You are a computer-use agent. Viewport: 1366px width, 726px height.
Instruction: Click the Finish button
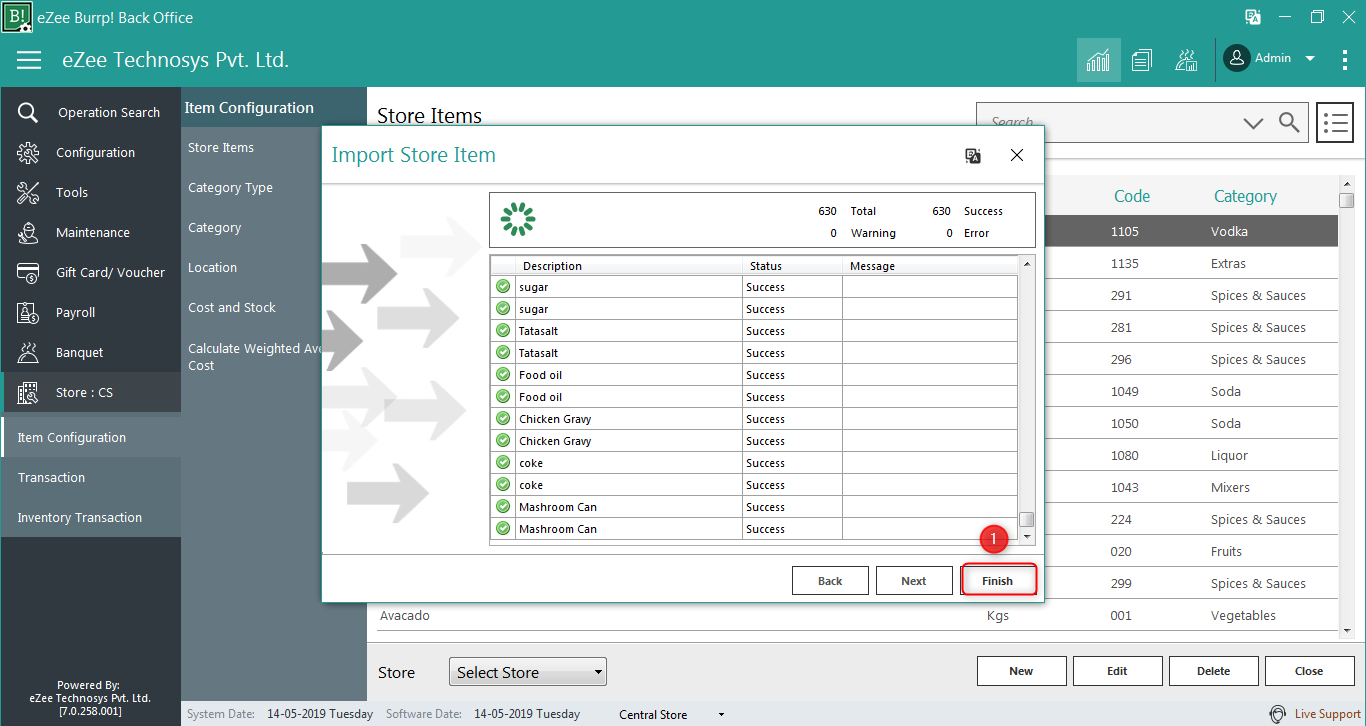point(997,581)
